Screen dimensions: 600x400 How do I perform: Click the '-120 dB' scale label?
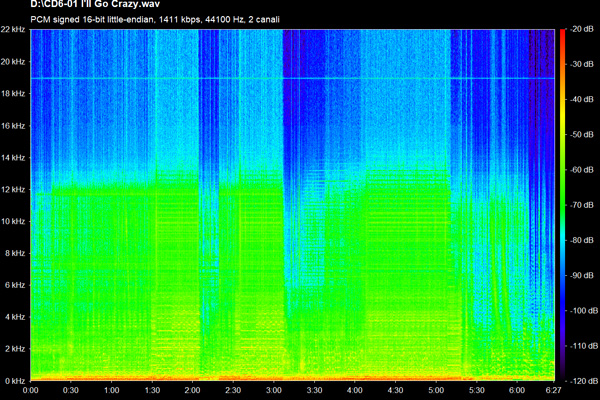point(584,381)
